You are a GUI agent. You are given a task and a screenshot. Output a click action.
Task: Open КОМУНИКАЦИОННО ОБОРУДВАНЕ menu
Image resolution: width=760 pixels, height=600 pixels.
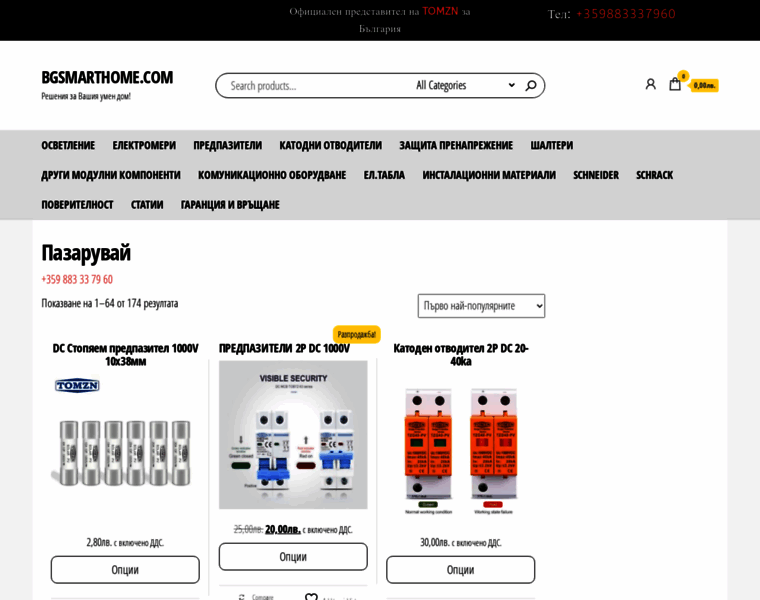click(x=272, y=175)
